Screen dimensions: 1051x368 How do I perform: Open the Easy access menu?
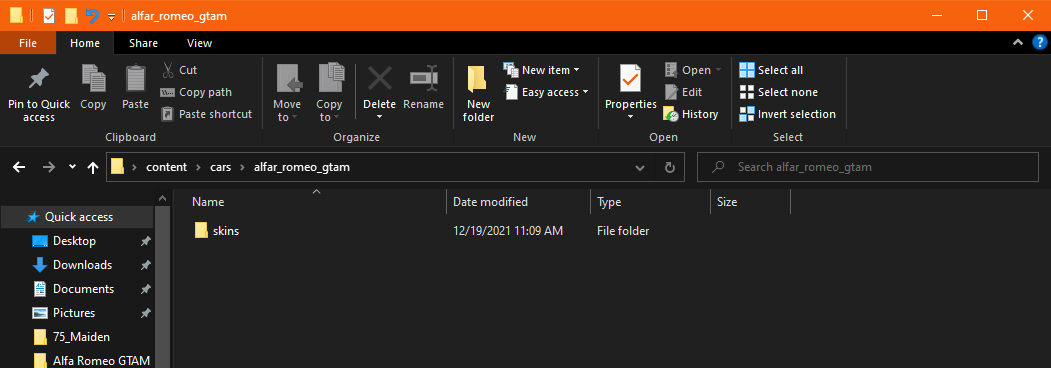(x=546, y=92)
